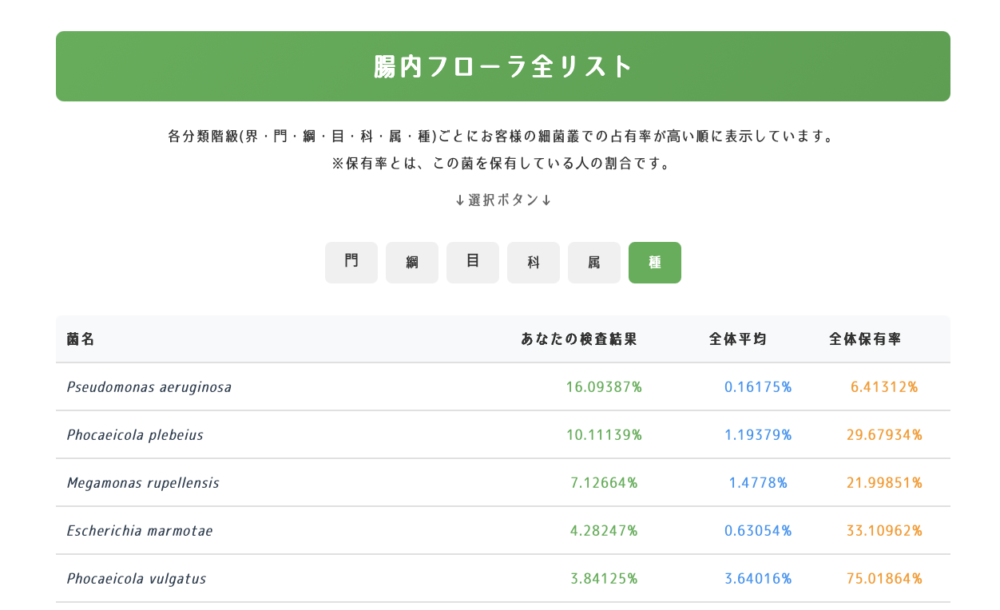The width and height of the screenshot is (1000, 610).
Task: Click the 6.41312% prevalence value
Action: tap(884, 387)
